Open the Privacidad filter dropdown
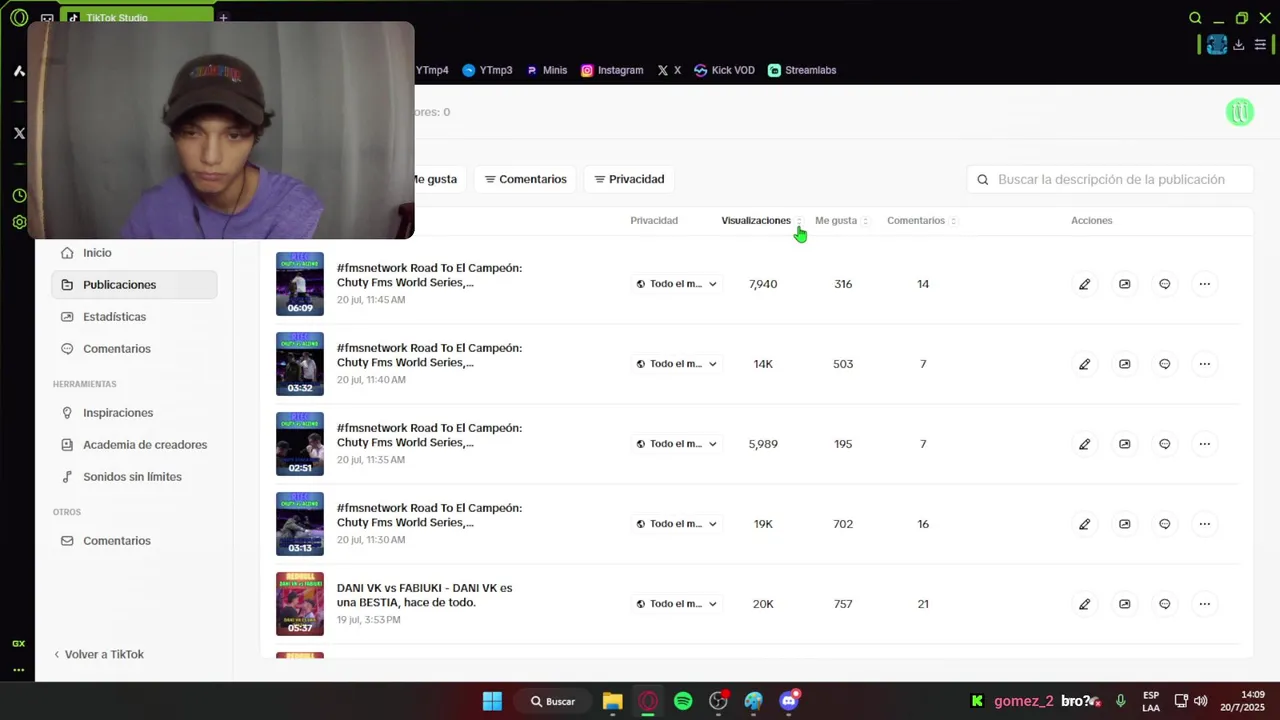1280x720 pixels. click(x=629, y=179)
